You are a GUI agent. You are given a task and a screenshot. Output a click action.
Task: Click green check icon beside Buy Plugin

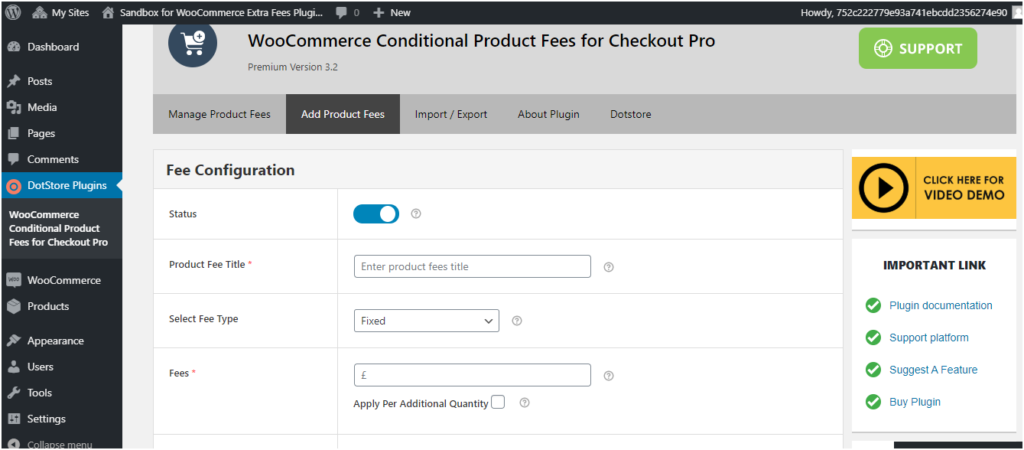[873, 402]
